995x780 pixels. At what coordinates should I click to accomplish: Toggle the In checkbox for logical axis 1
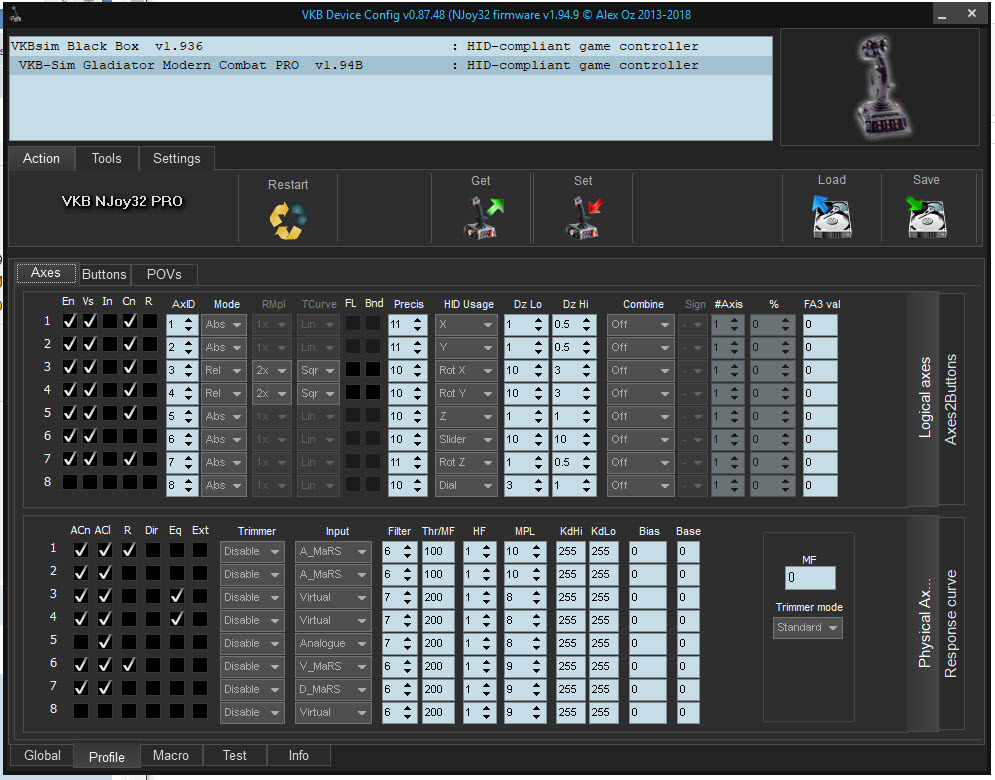point(108,322)
